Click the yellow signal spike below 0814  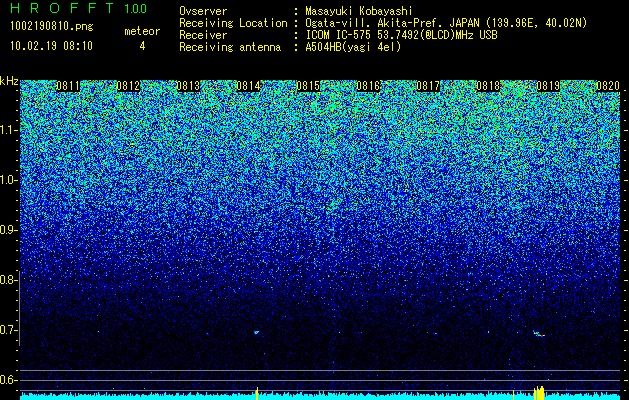257,393
